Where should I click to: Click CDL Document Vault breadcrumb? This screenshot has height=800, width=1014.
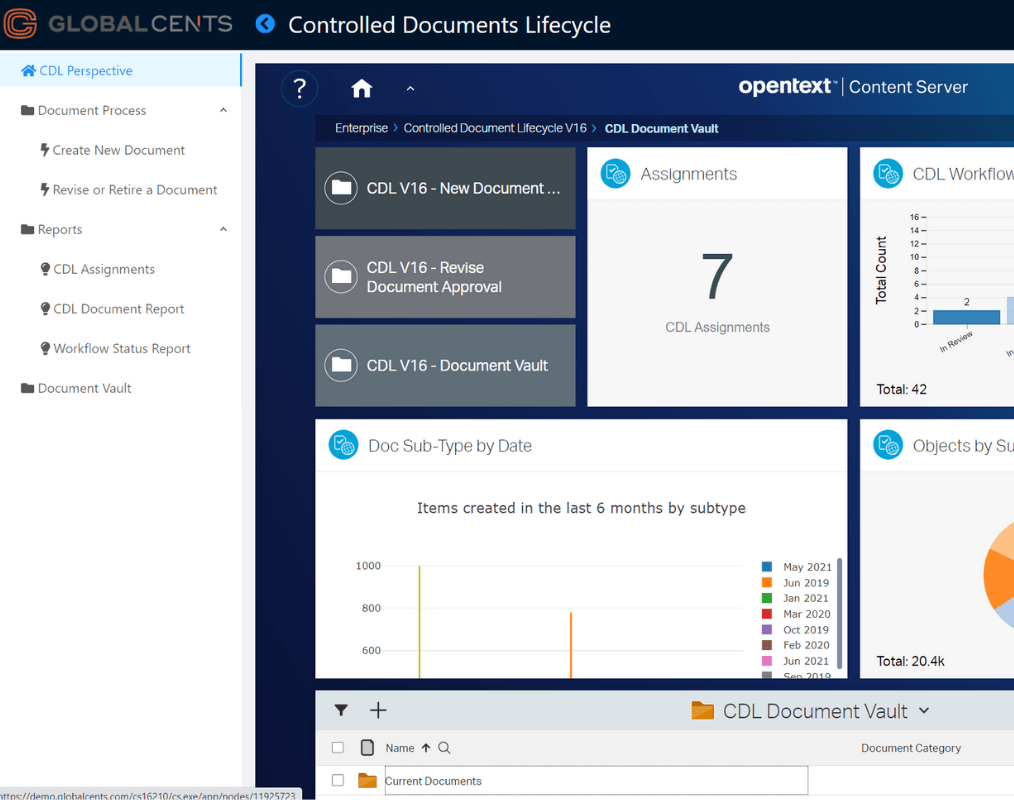point(661,128)
